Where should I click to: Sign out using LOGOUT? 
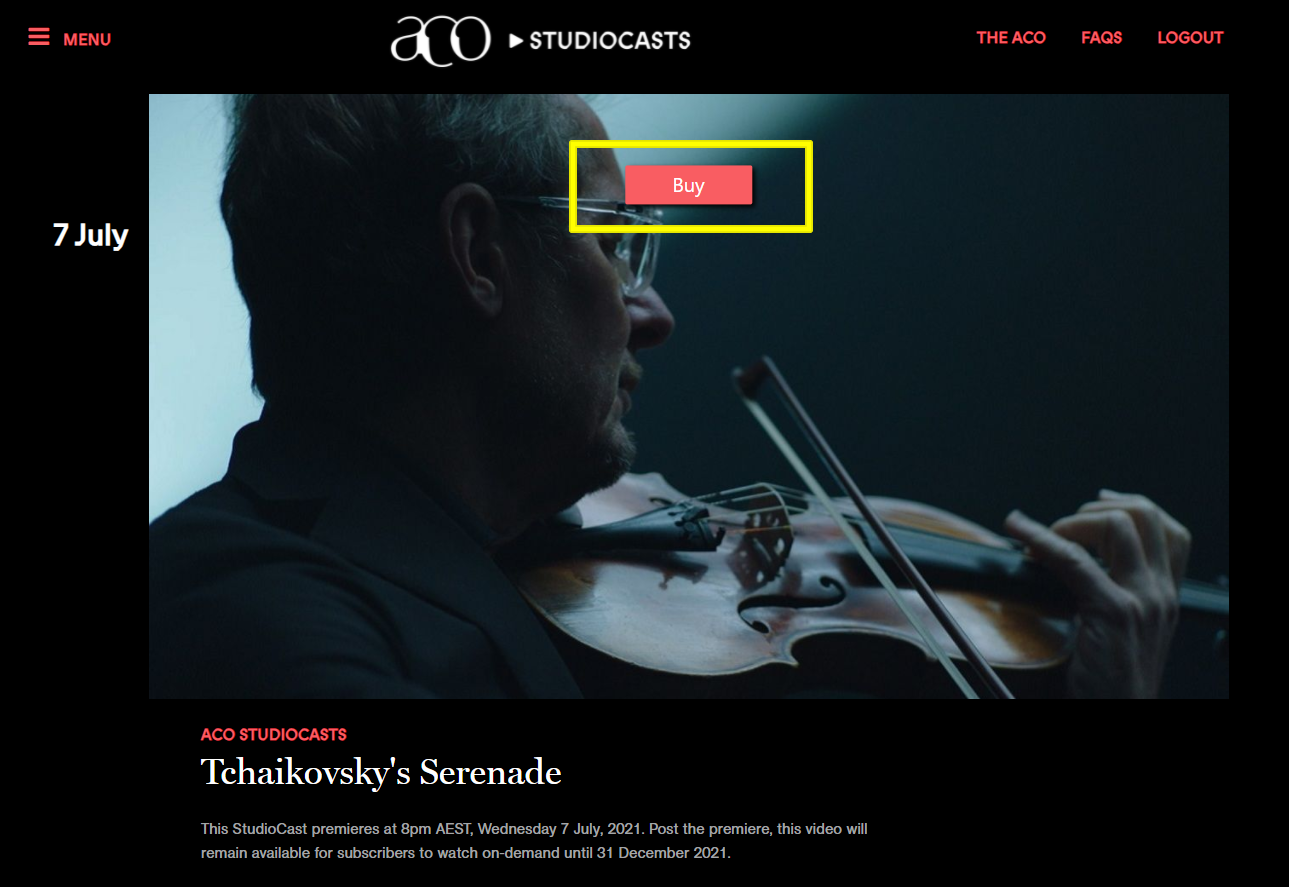coord(1190,38)
